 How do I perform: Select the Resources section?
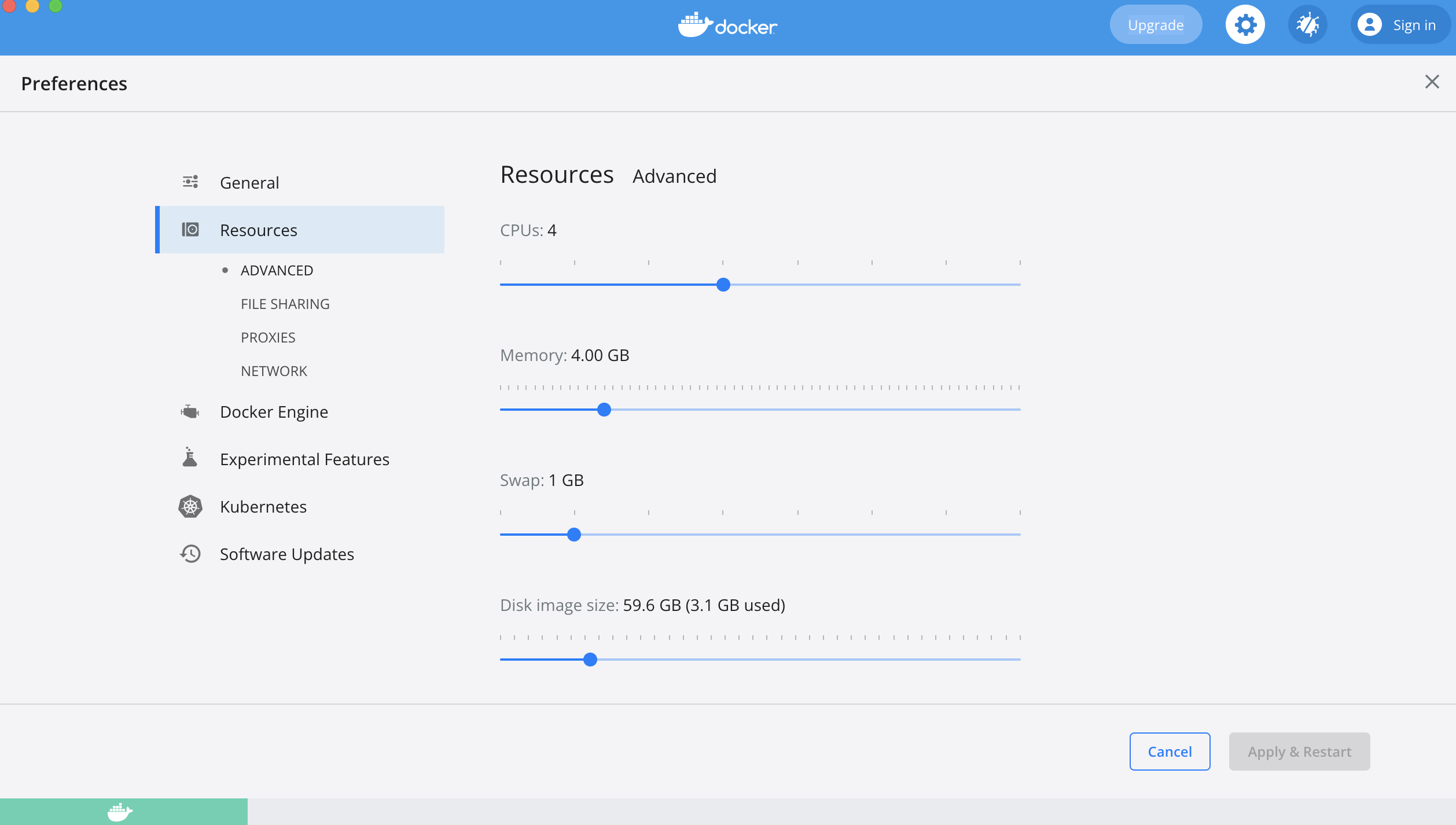pos(300,230)
